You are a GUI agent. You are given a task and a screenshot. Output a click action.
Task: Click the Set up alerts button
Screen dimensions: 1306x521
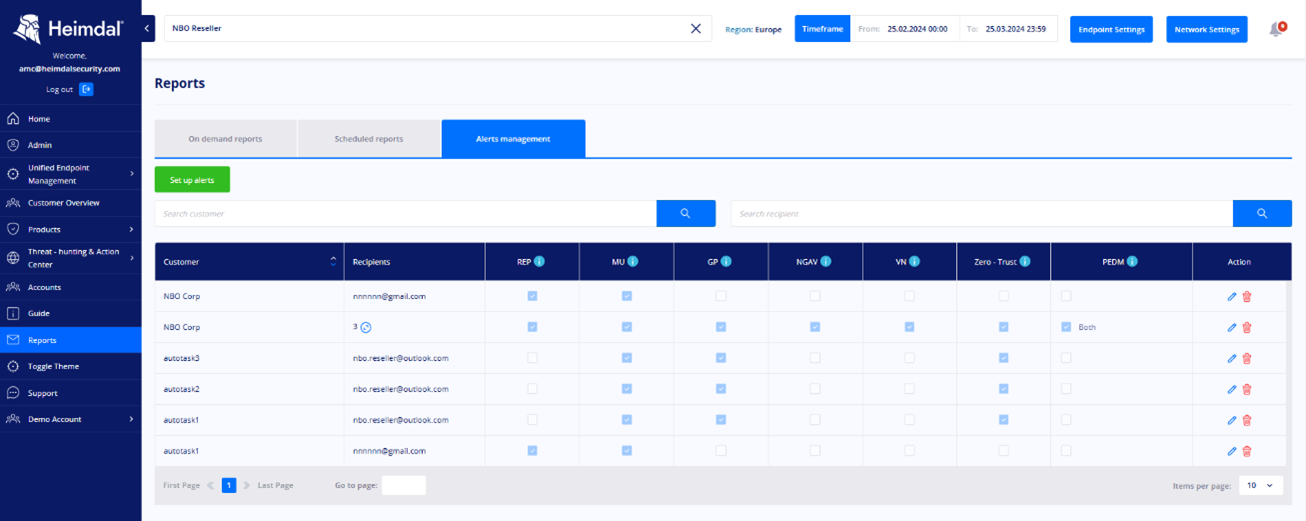pyautogui.click(x=192, y=179)
